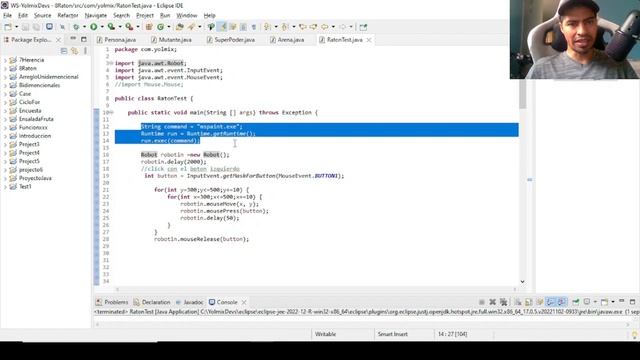This screenshot has height=360, width=640.
Task: Open the Source menu
Action: (42, 16)
